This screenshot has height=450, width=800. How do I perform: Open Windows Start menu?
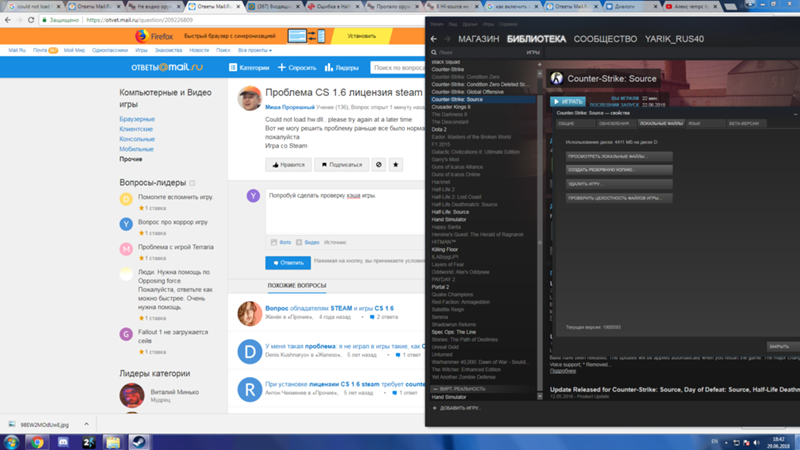[x=11, y=442]
